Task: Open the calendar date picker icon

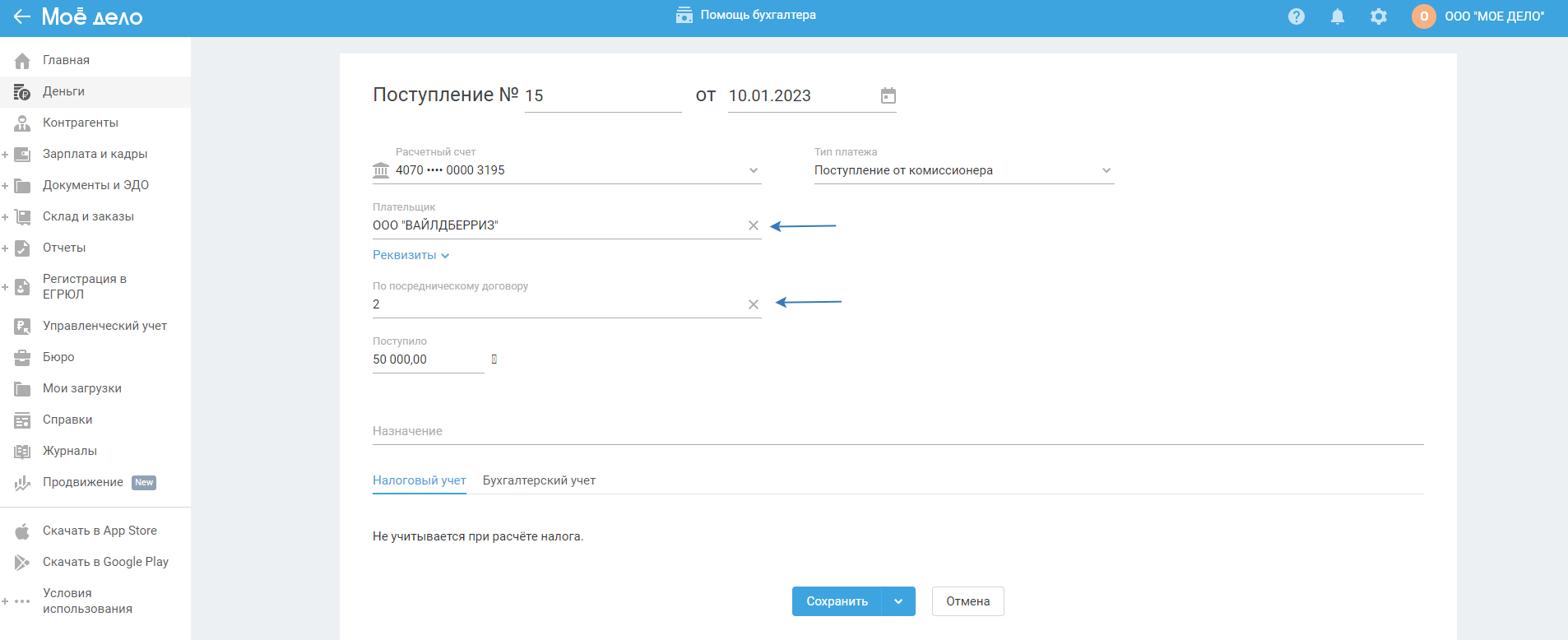Action: coord(888,95)
